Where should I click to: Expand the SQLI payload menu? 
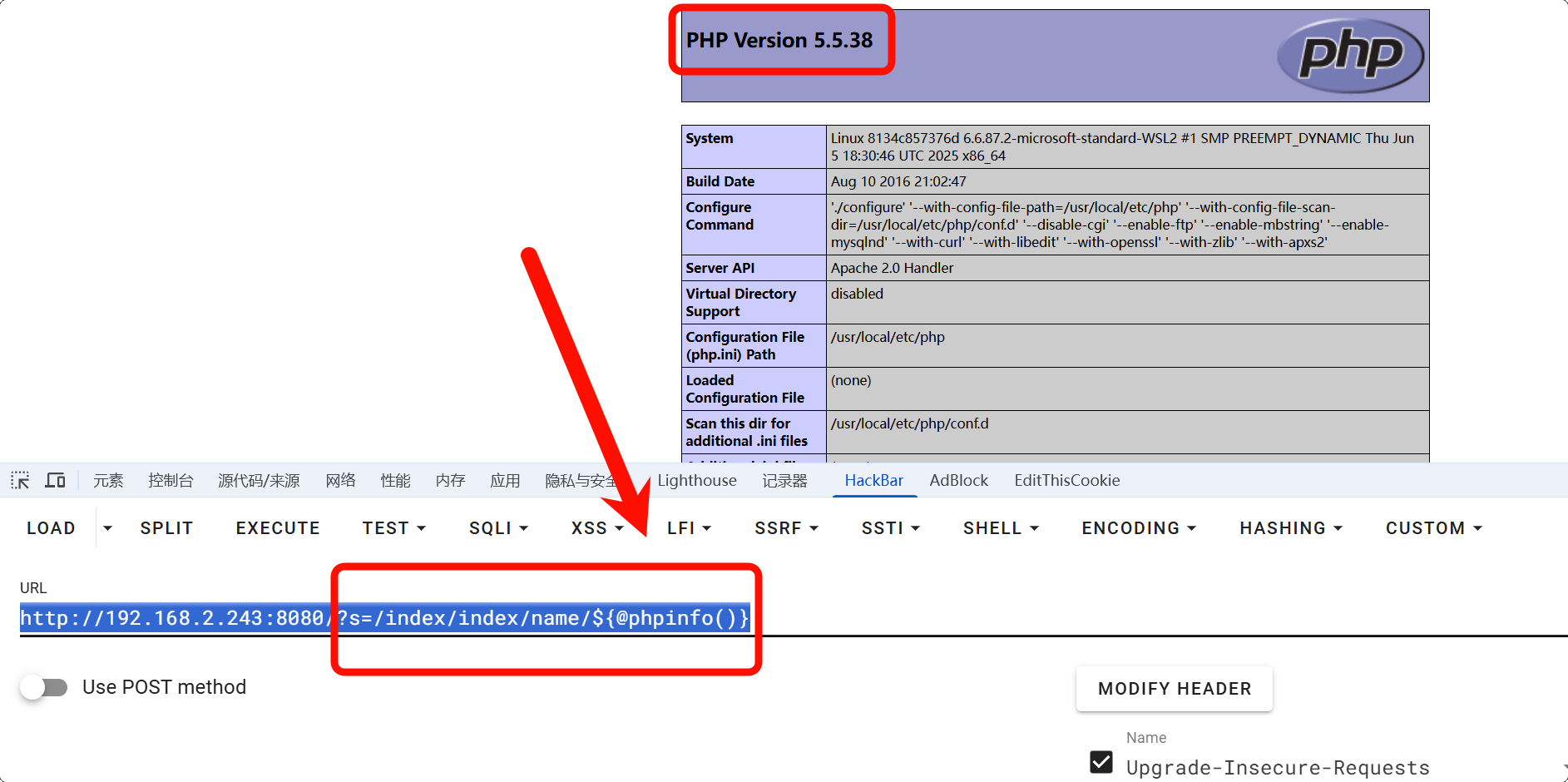click(x=498, y=528)
